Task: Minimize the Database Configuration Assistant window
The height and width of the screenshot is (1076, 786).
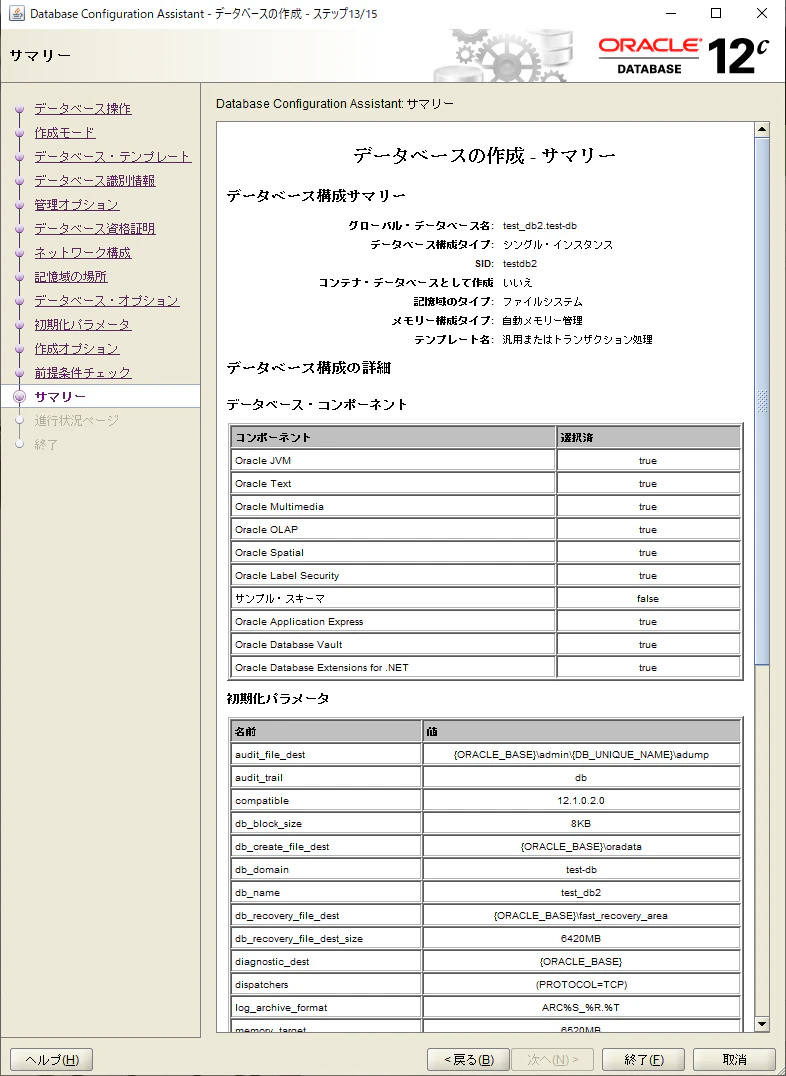Action: click(671, 13)
